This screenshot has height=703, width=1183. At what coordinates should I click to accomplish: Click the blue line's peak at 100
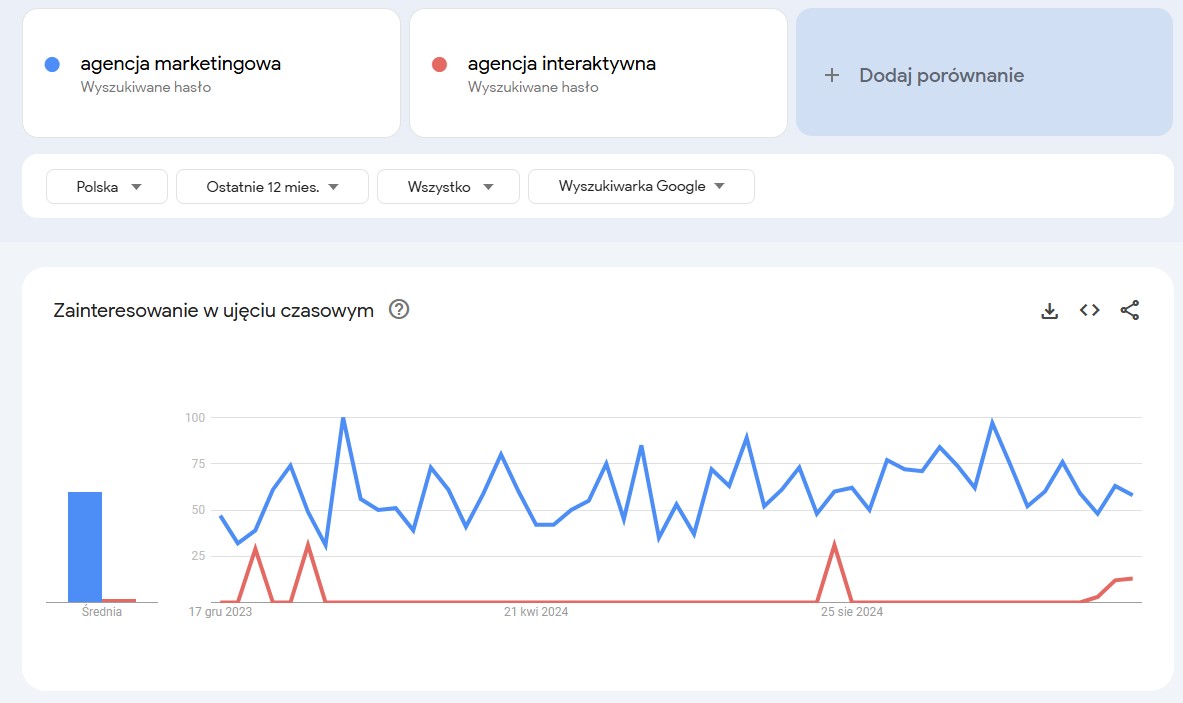pyautogui.click(x=343, y=419)
